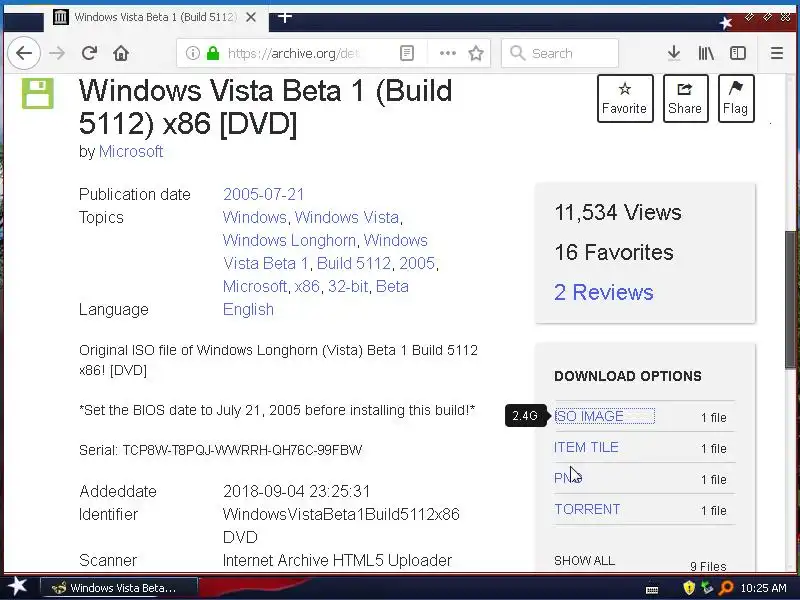This screenshot has width=800, height=600.
Task: Open page actions three-dots menu
Action: (447, 53)
